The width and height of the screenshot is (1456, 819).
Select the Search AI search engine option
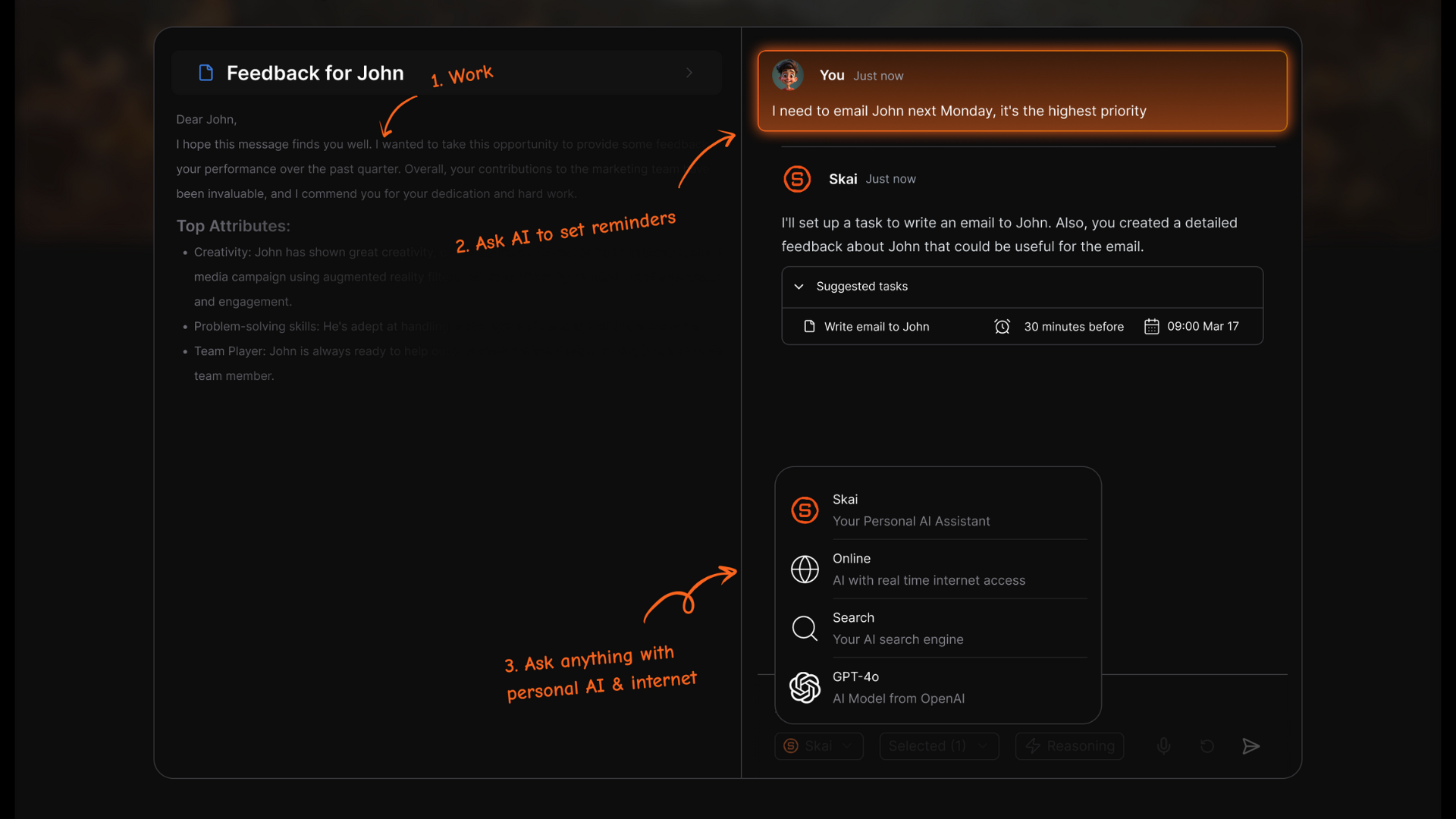click(938, 629)
